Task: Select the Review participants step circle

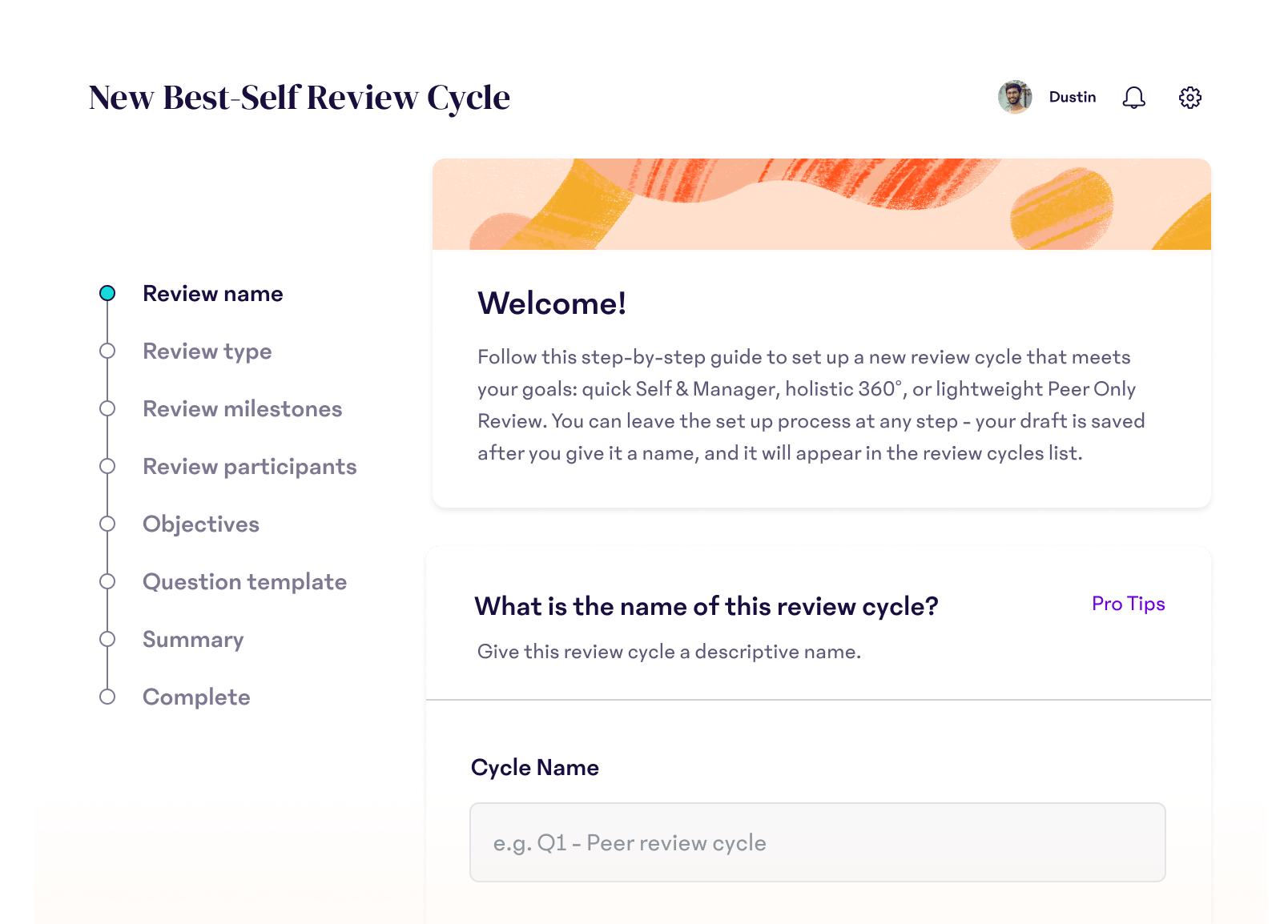Action: [107, 466]
